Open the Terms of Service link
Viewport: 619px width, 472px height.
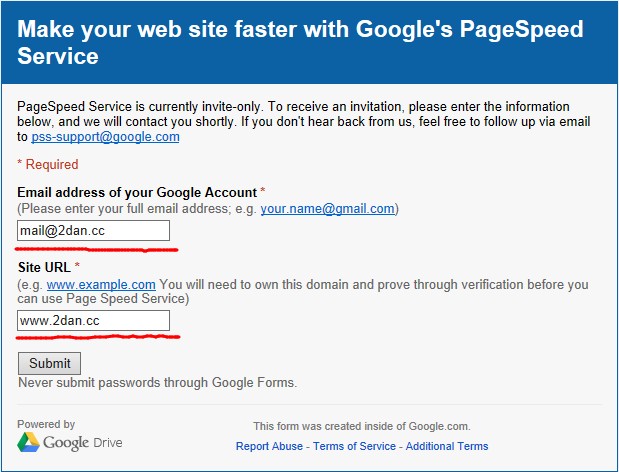[354, 446]
